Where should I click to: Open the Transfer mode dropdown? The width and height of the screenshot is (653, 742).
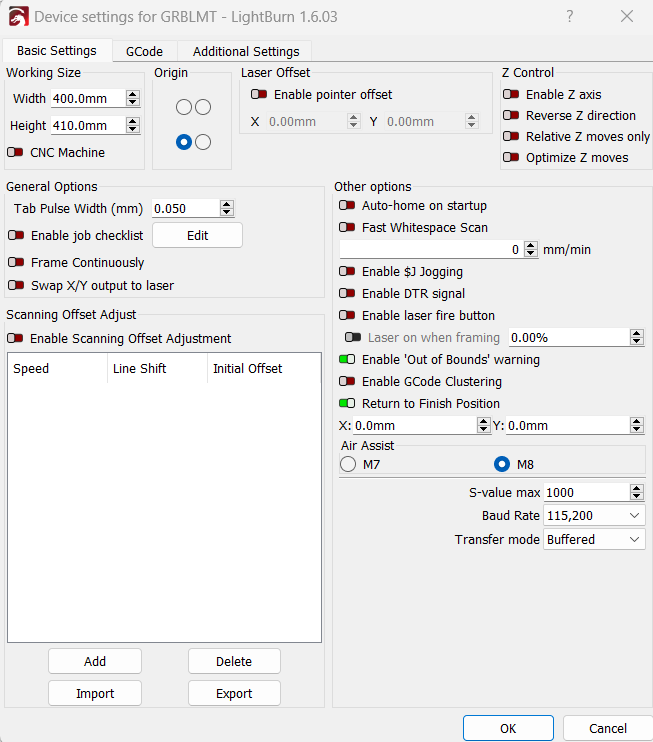594,539
